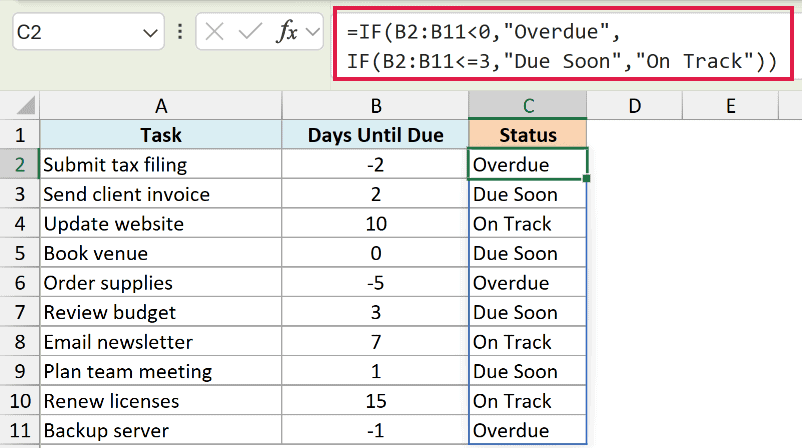Click the "Update website" cell
Viewport: 802px width, 448px height.
(x=161, y=223)
